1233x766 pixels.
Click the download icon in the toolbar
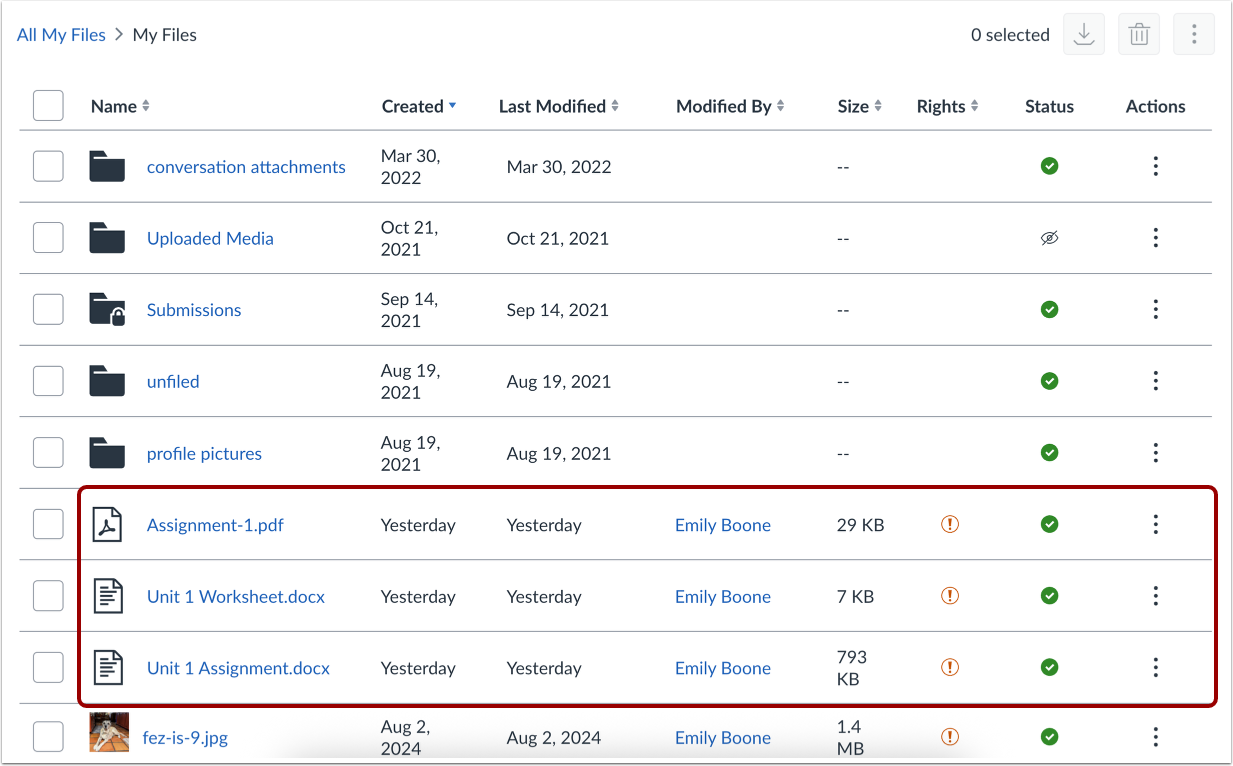tap(1083, 35)
